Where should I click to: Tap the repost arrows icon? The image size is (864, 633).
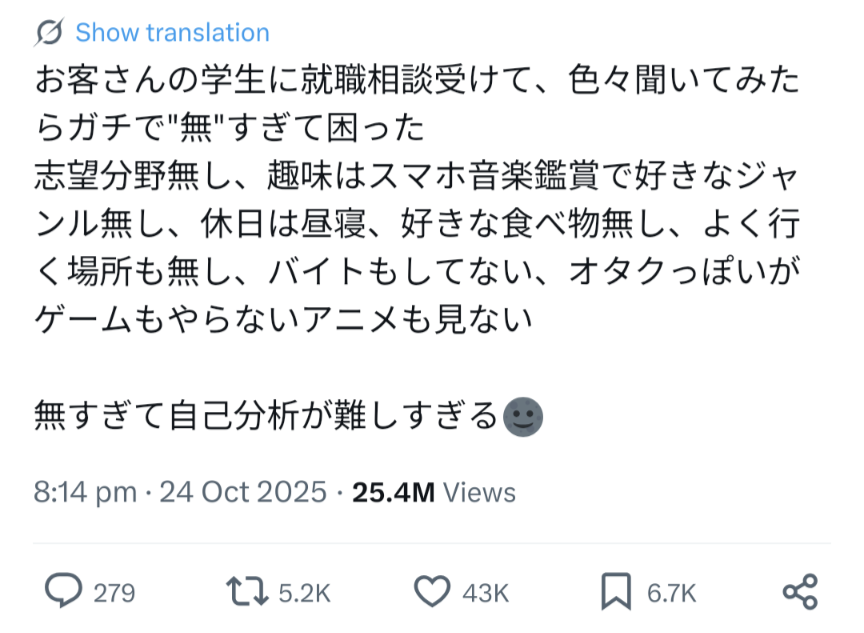pyautogui.click(x=248, y=592)
